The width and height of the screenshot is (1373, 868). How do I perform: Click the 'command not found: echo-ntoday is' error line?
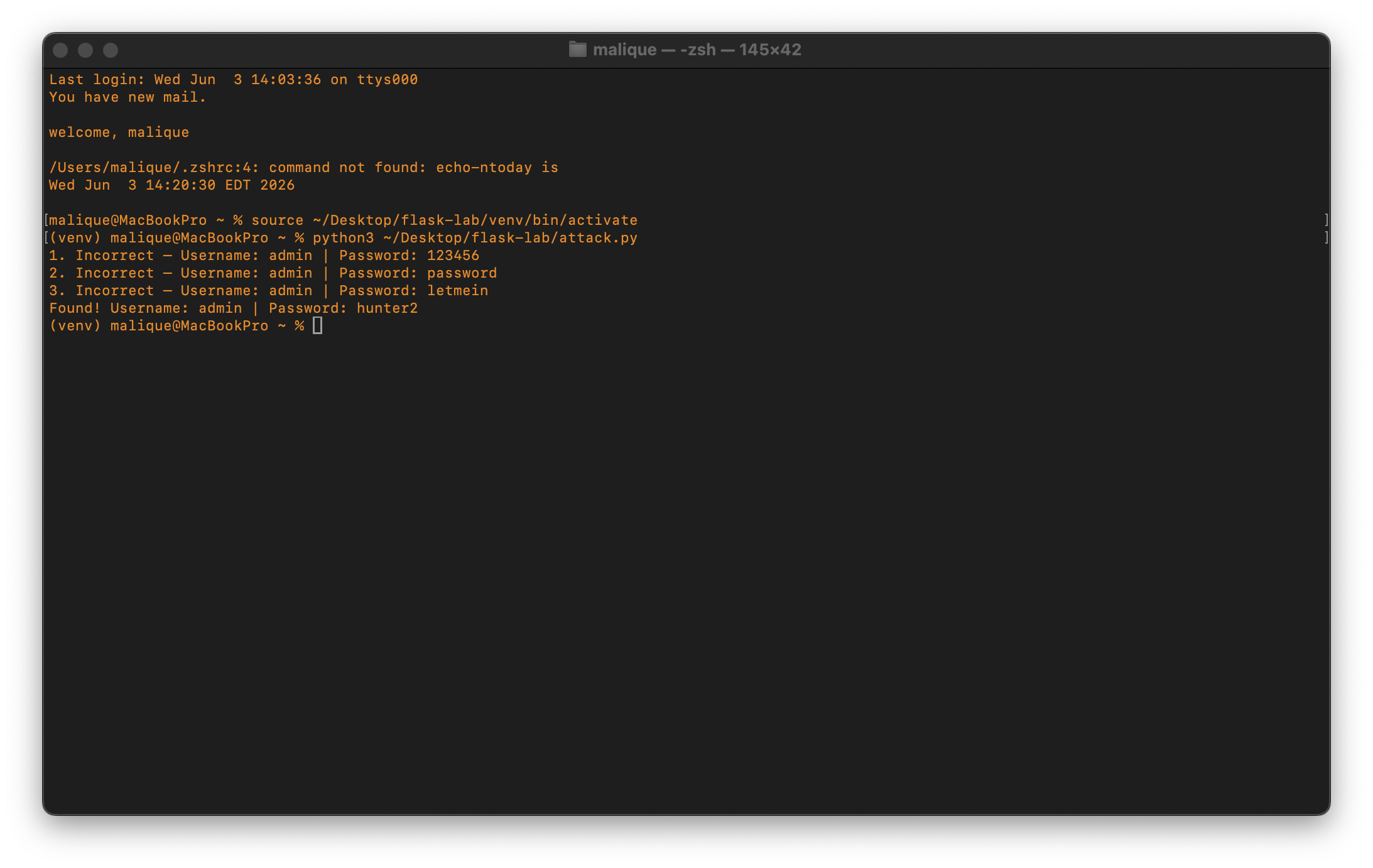(x=303, y=168)
